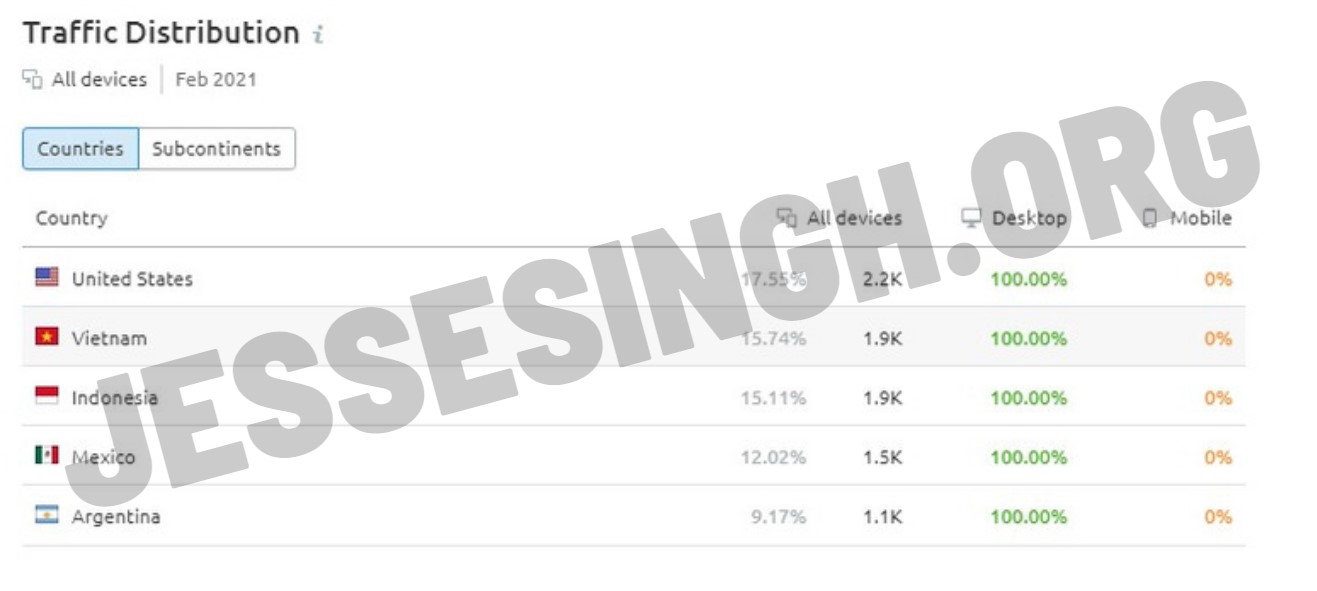
Task: Click the United States flag icon
Action: (47, 278)
